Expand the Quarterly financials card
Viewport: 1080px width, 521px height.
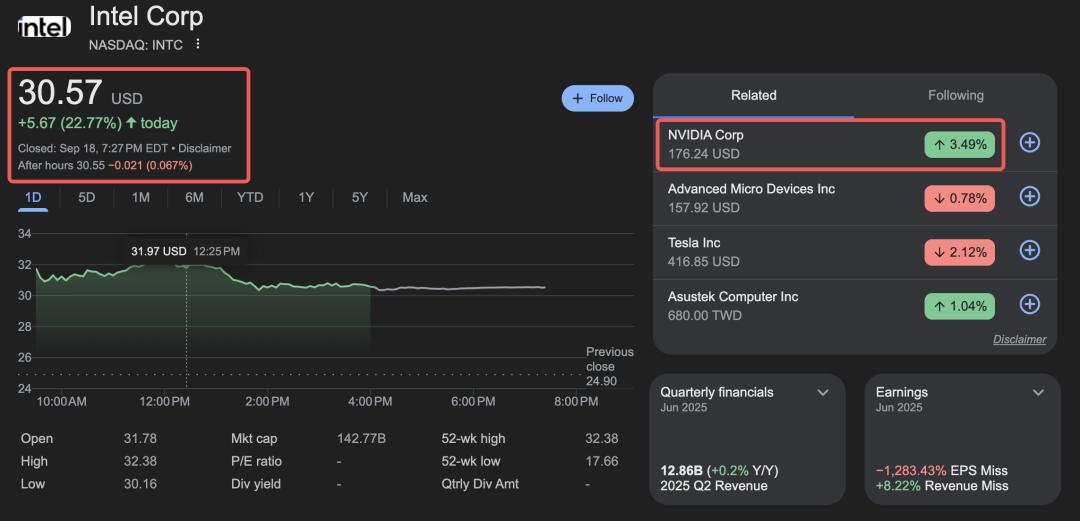tap(823, 393)
